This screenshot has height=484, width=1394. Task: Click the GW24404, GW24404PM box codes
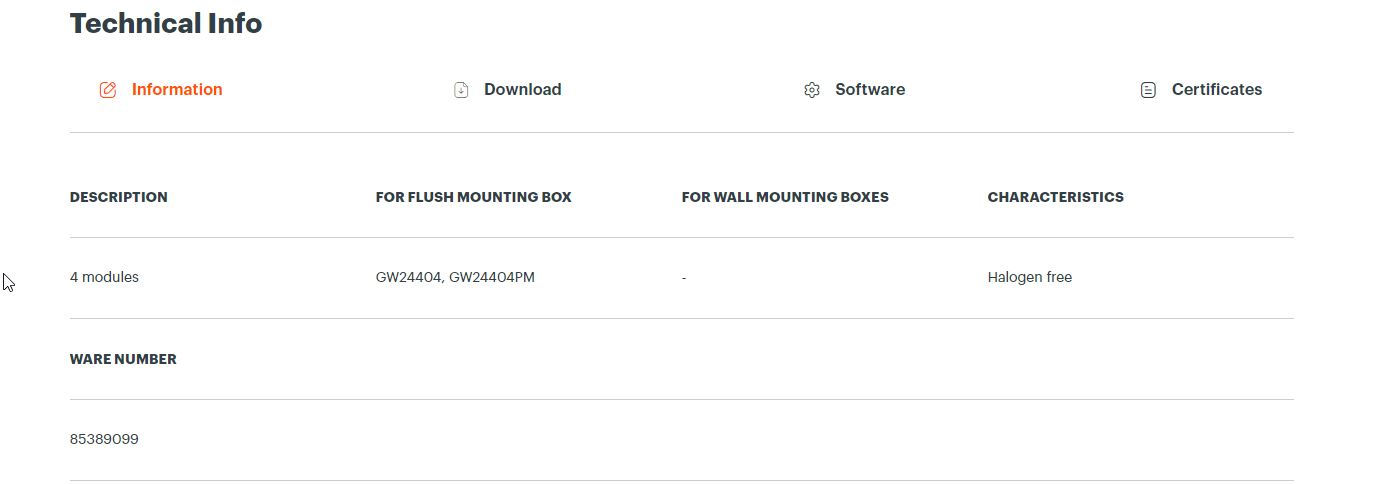[x=455, y=277]
